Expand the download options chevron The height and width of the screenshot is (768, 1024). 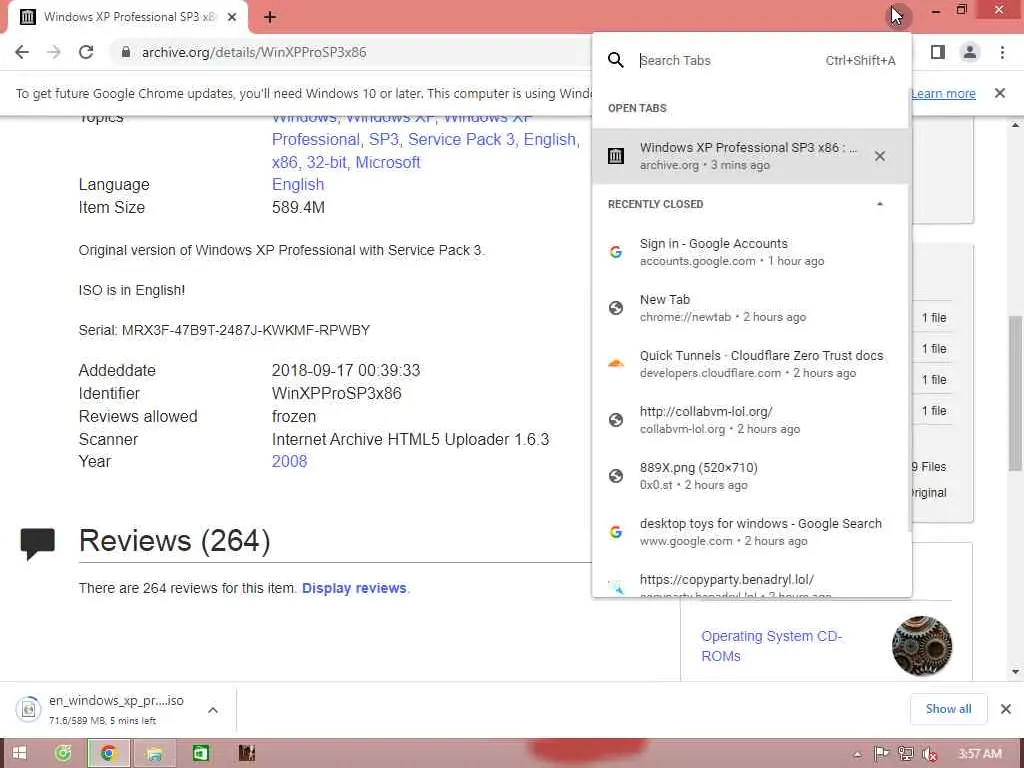click(x=213, y=710)
